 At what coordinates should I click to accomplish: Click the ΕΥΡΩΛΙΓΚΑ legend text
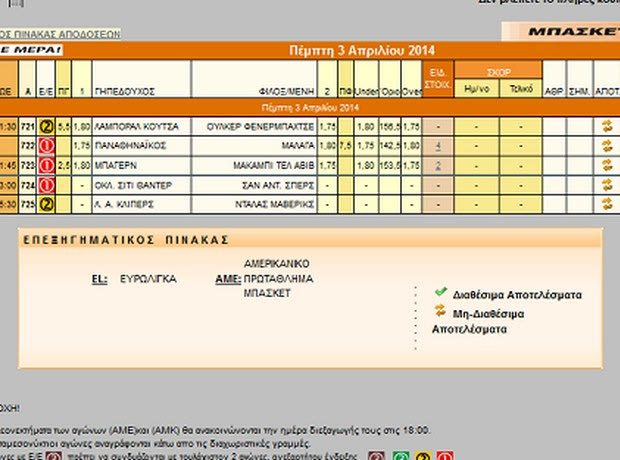point(148,279)
